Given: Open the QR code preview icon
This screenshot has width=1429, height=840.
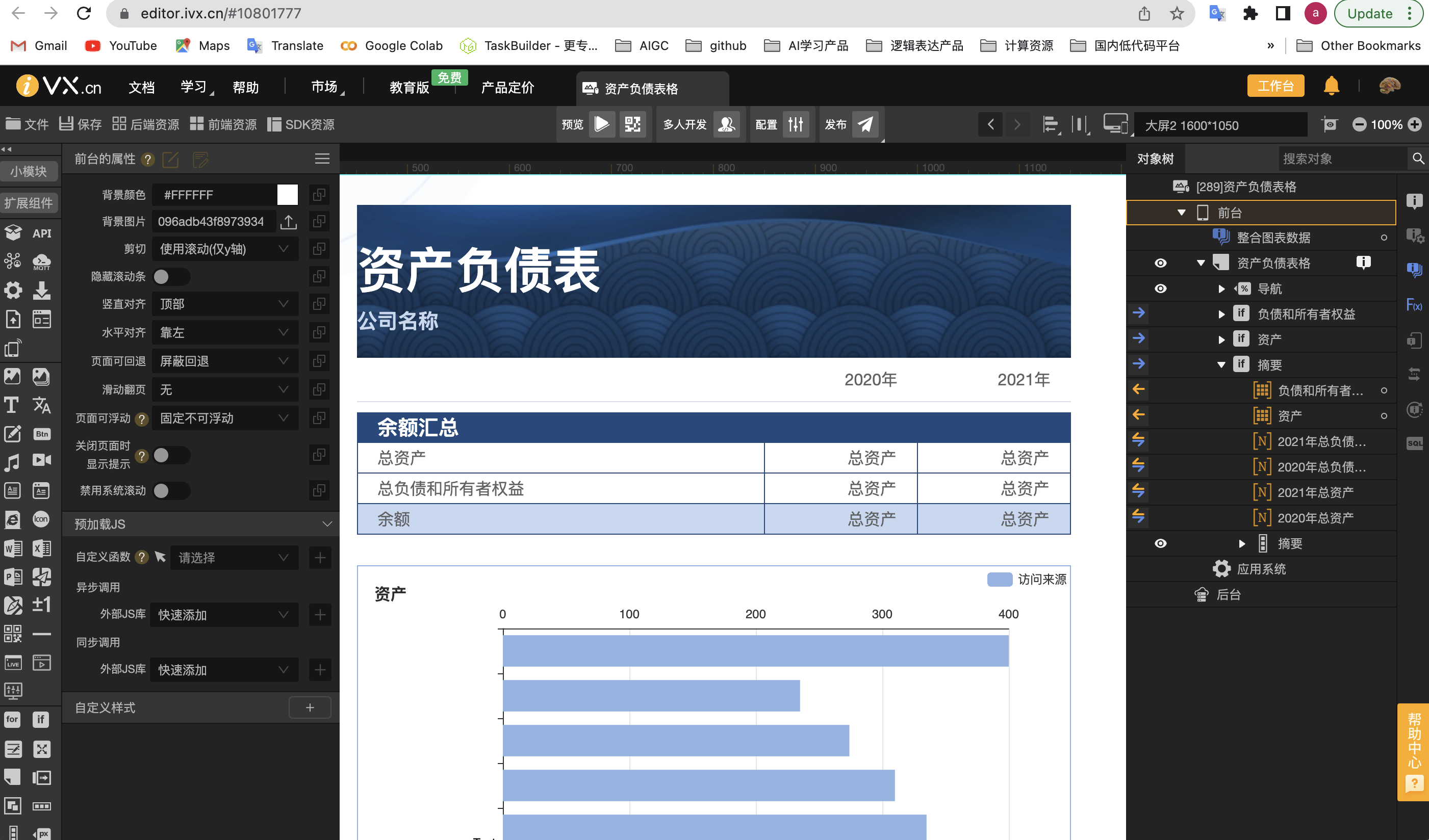Looking at the screenshot, I should [632, 124].
